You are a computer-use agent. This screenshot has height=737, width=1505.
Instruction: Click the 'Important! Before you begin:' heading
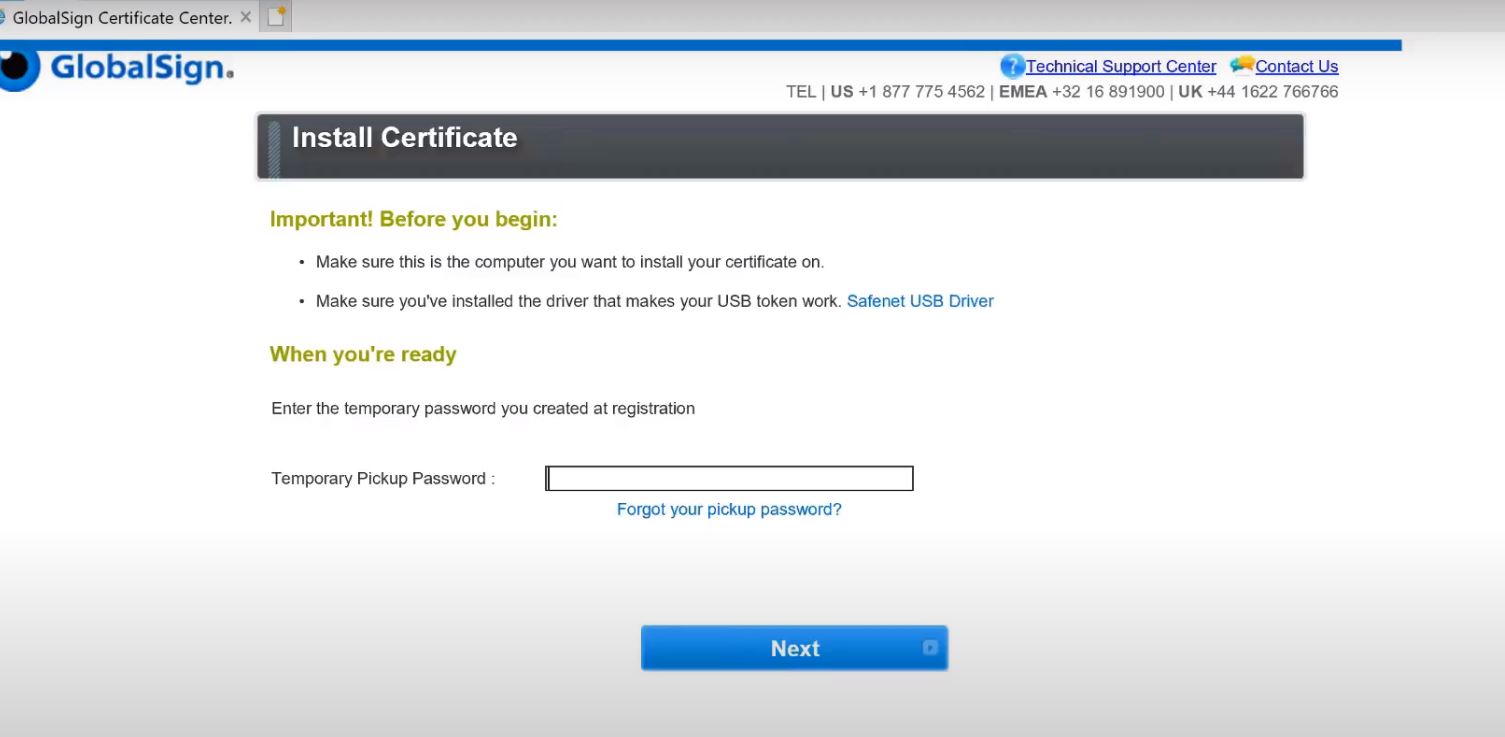pyautogui.click(x=414, y=219)
